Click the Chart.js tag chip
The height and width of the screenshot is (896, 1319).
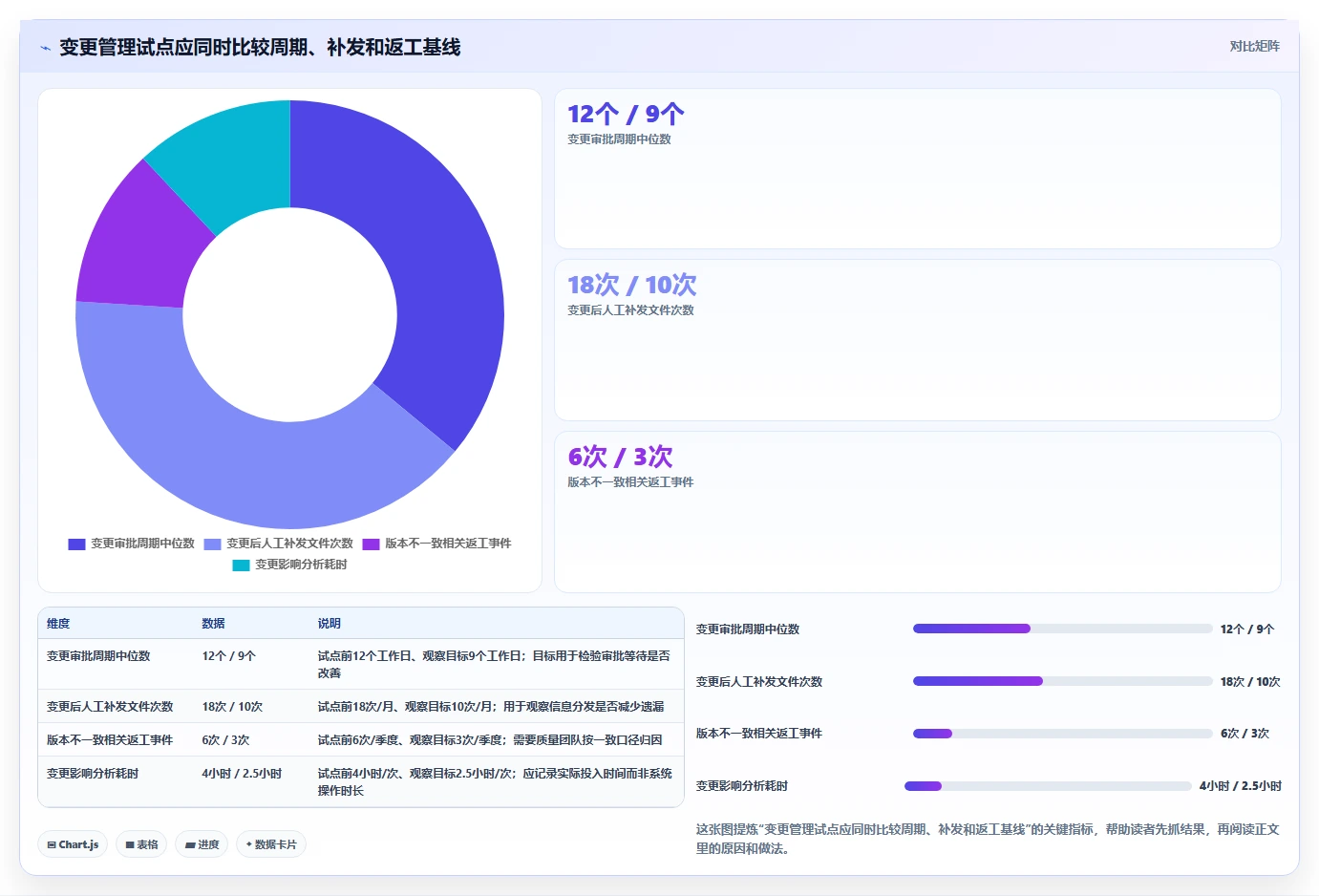click(x=73, y=844)
